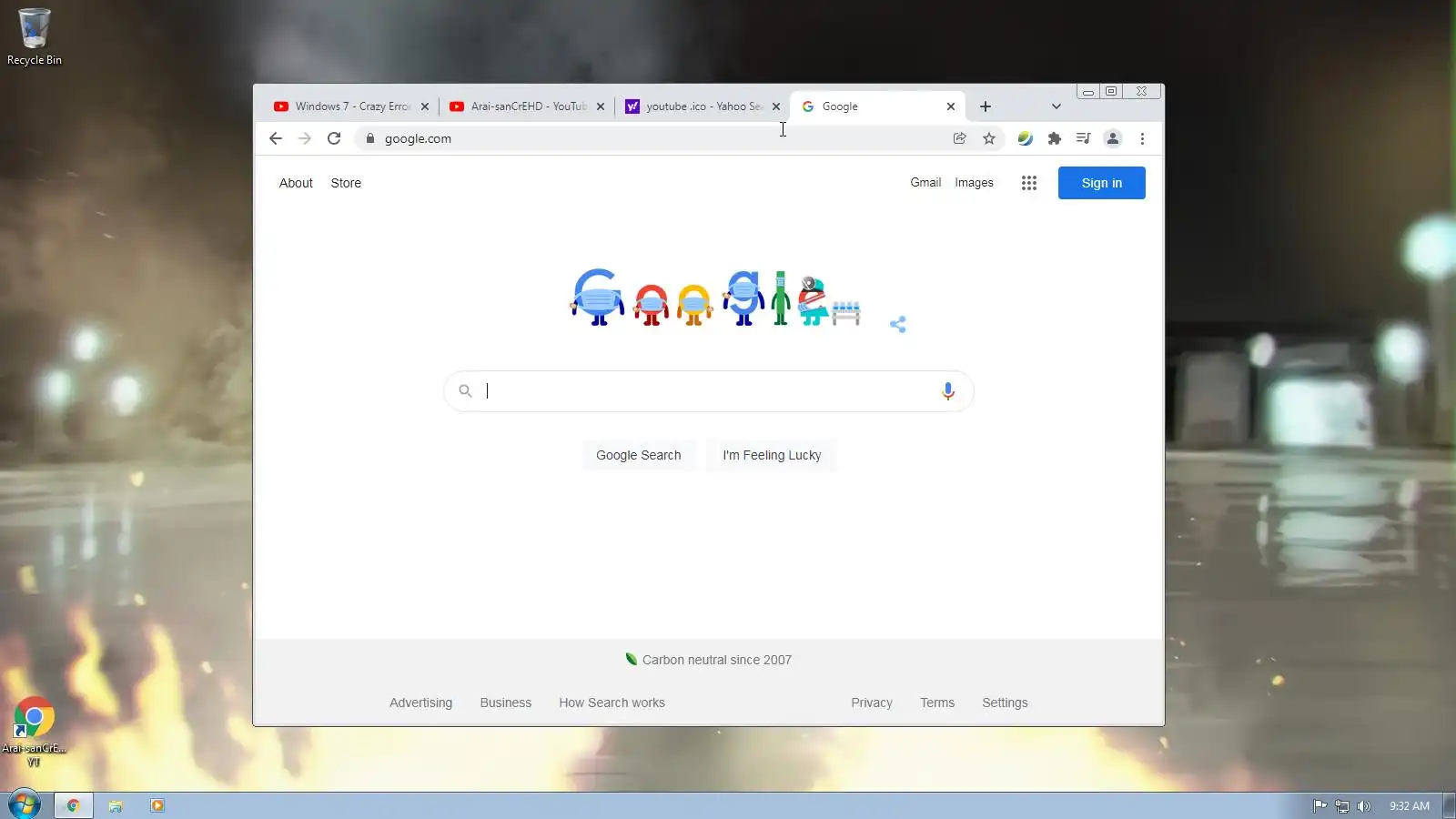
Task: Open Windows Explorer from the taskbar
Action: (116, 805)
